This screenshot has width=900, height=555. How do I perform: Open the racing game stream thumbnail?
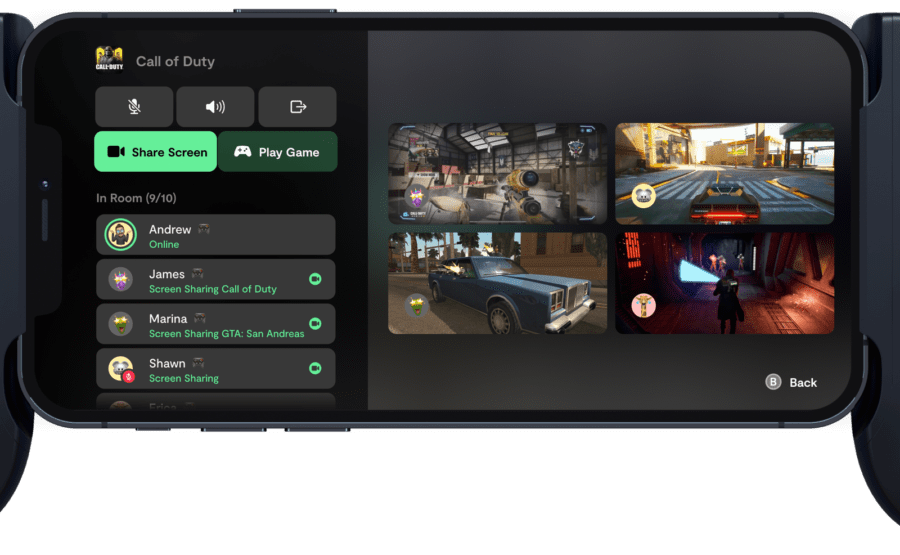[x=725, y=173]
